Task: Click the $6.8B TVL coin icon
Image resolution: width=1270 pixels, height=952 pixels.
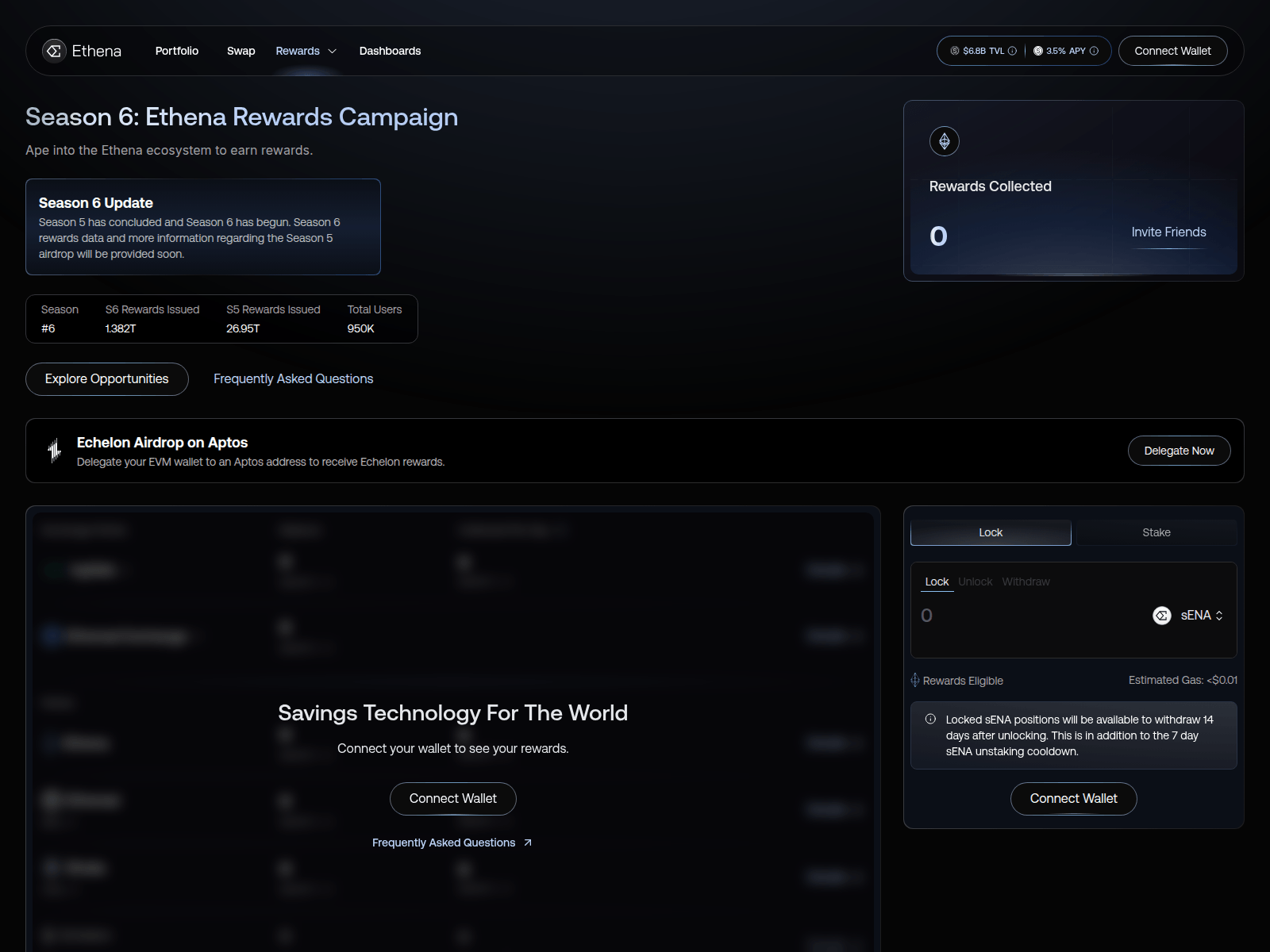Action: 955,51
